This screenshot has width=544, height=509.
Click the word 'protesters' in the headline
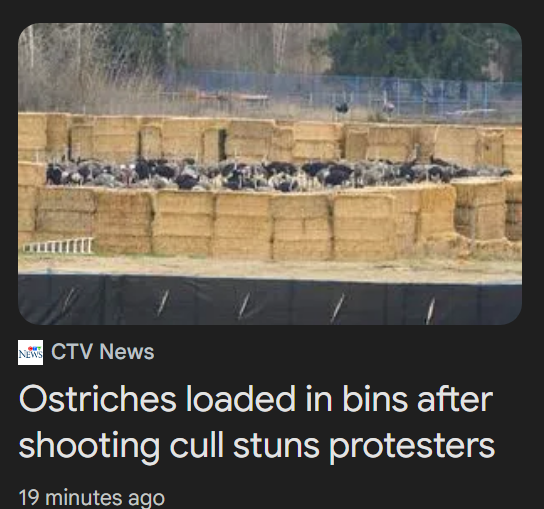[412, 447]
